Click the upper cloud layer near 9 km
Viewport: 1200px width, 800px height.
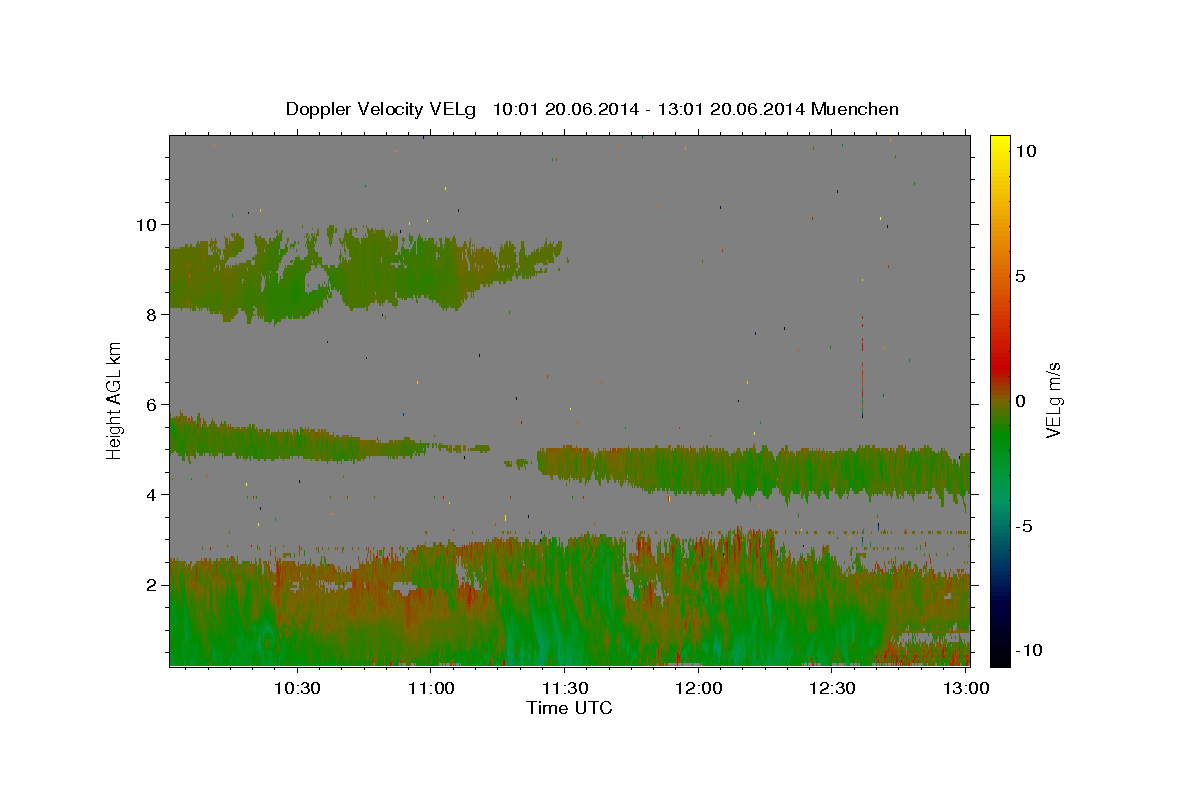[365, 275]
